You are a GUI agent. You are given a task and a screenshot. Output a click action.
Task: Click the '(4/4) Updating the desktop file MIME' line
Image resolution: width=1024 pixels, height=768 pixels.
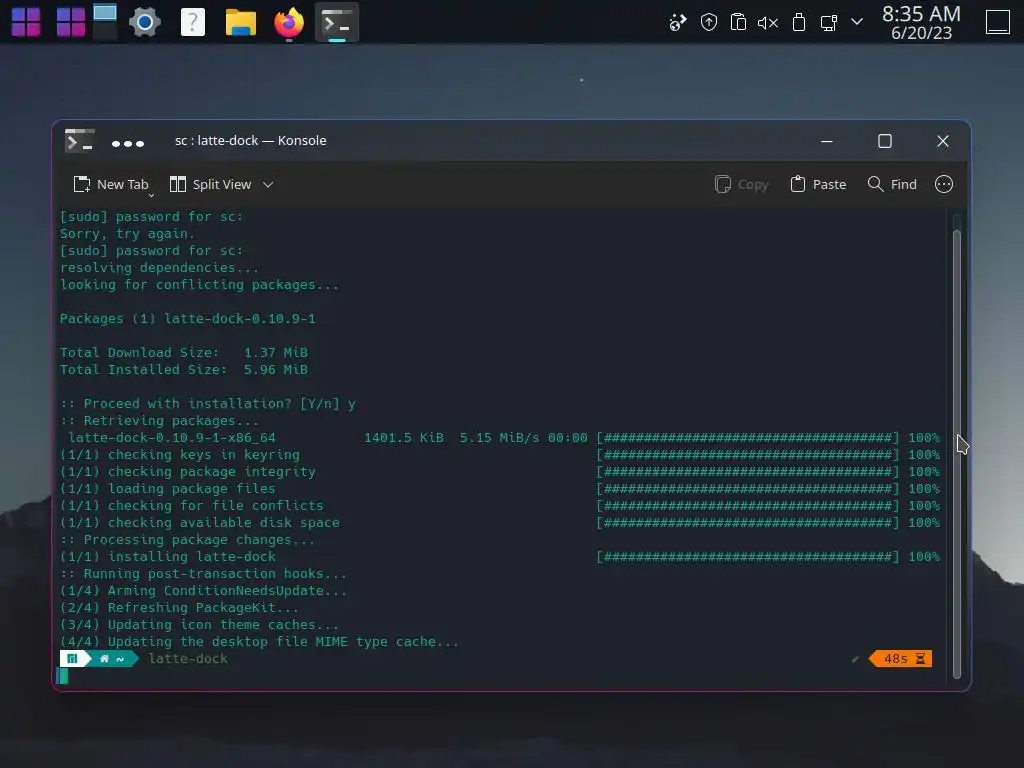coord(259,641)
